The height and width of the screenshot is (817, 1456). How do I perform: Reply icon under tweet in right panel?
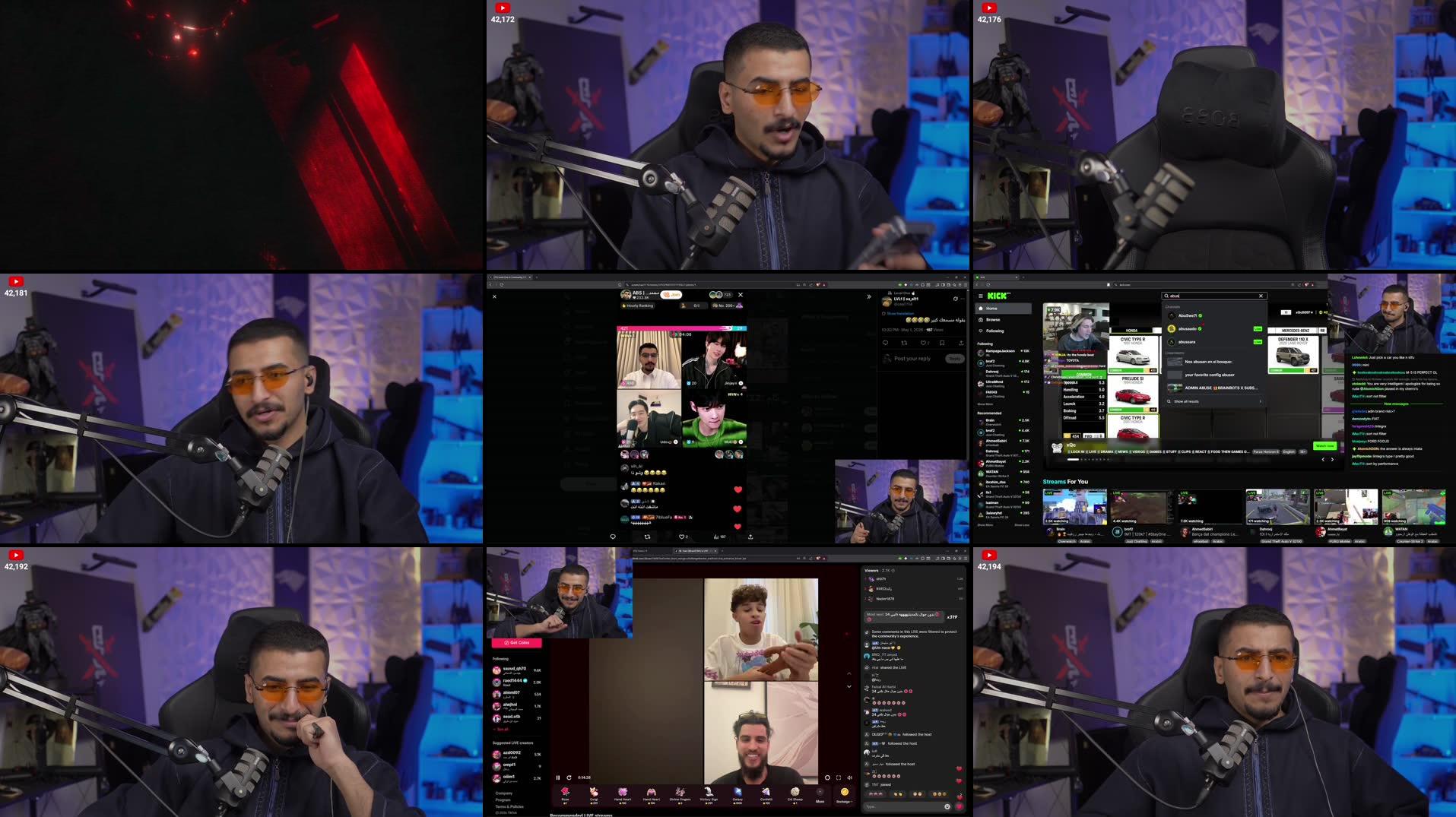(x=885, y=343)
